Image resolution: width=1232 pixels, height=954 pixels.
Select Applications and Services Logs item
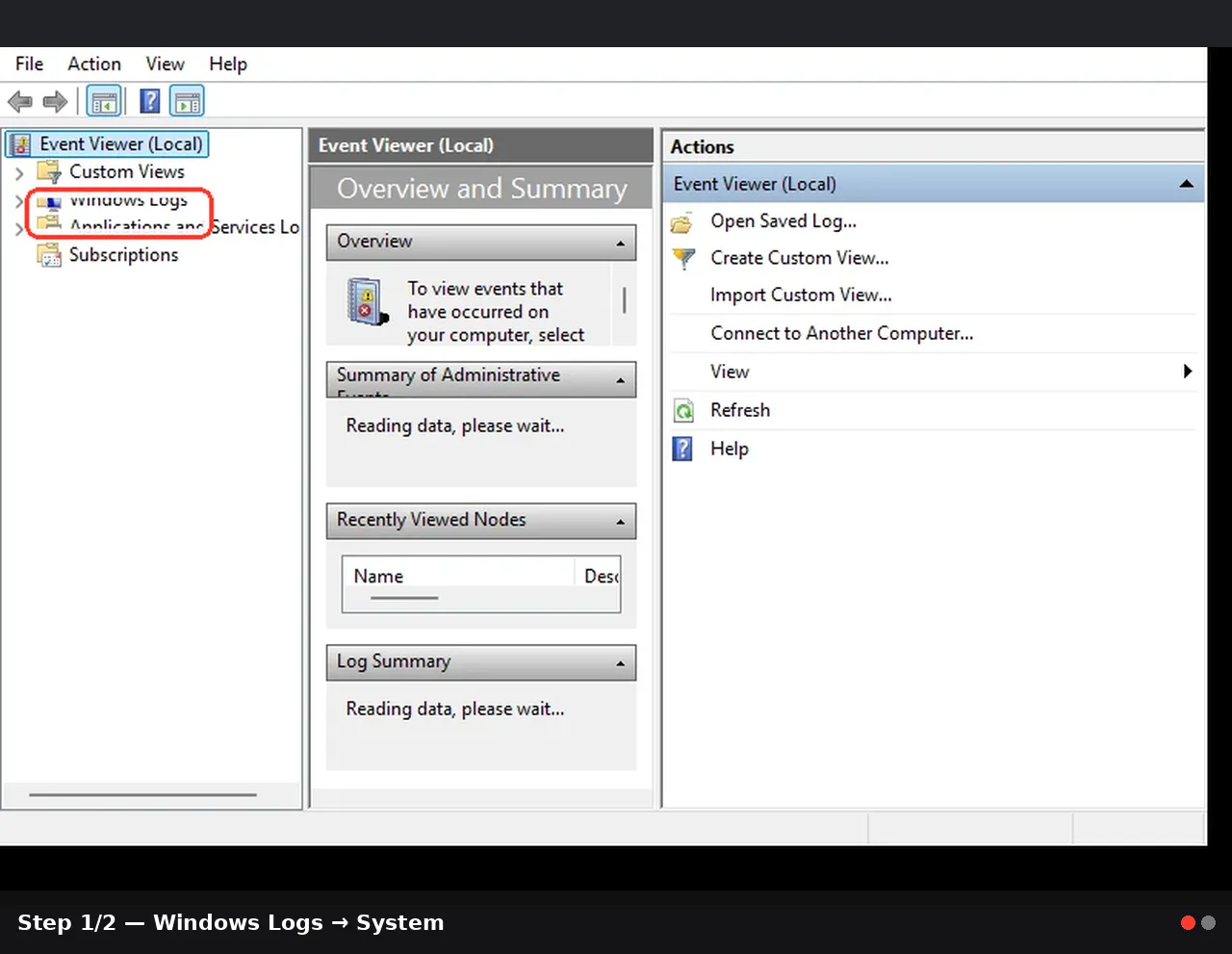click(x=185, y=227)
